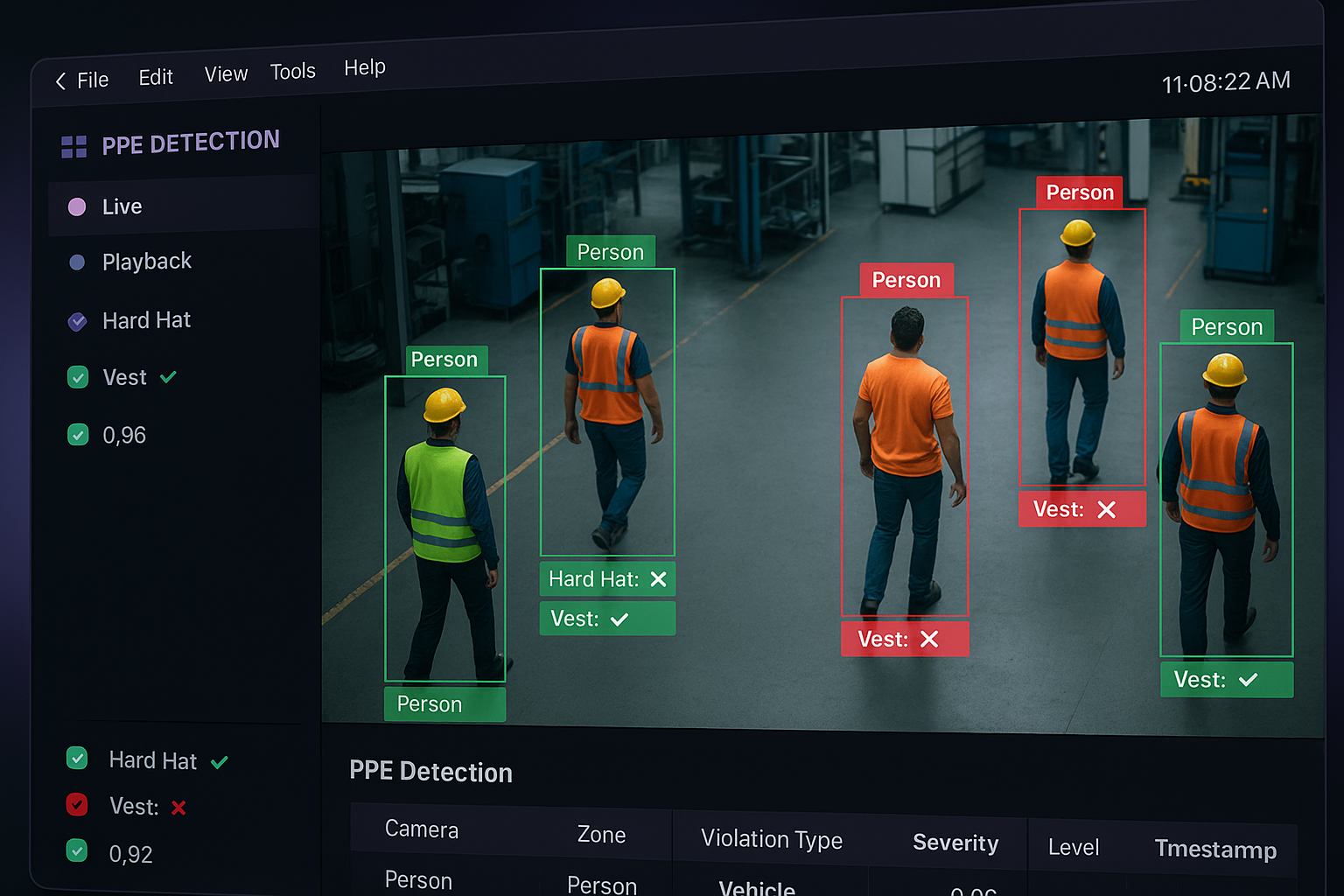Toggle the 0,96 confidence checkbox
The width and height of the screenshot is (1344, 896).
(x=78, y=435)
